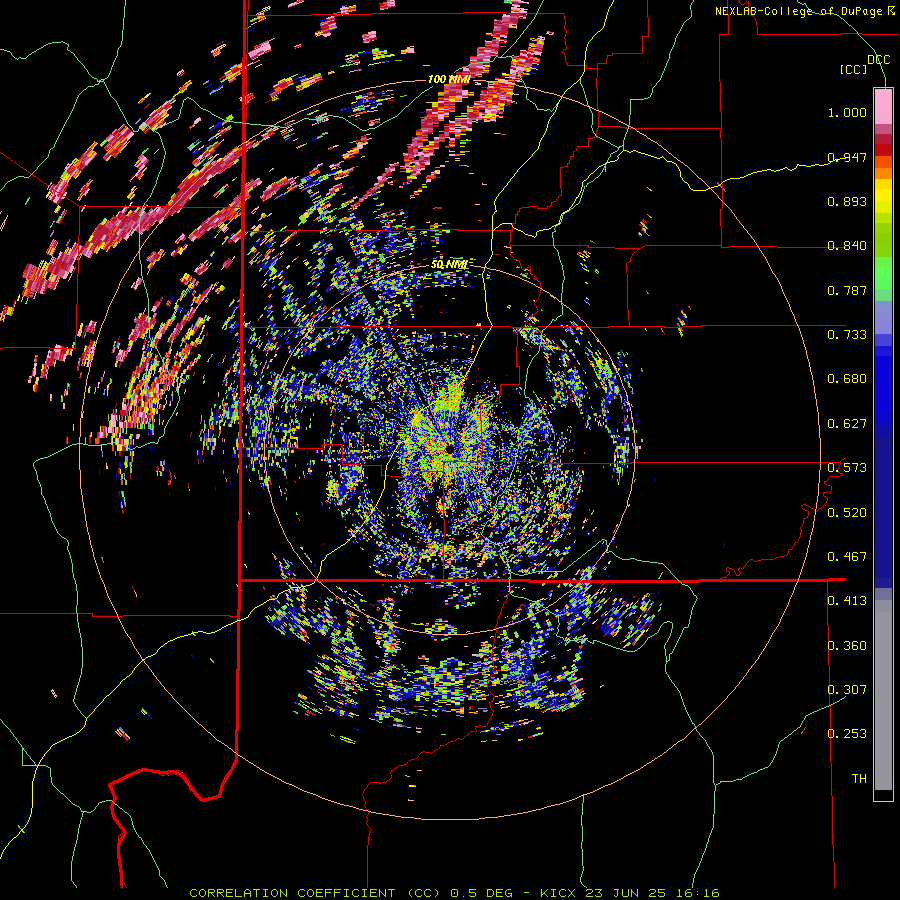Select the 0.520 scale value
This screenshot has width=900, height=900.
847,513
